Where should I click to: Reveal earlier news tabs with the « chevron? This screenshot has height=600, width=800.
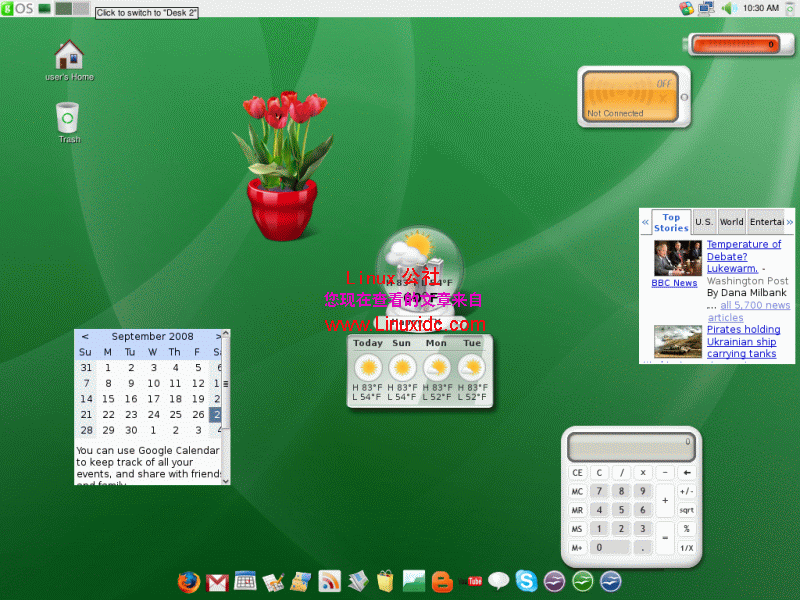pyautogui.click(x=645, y=221)
